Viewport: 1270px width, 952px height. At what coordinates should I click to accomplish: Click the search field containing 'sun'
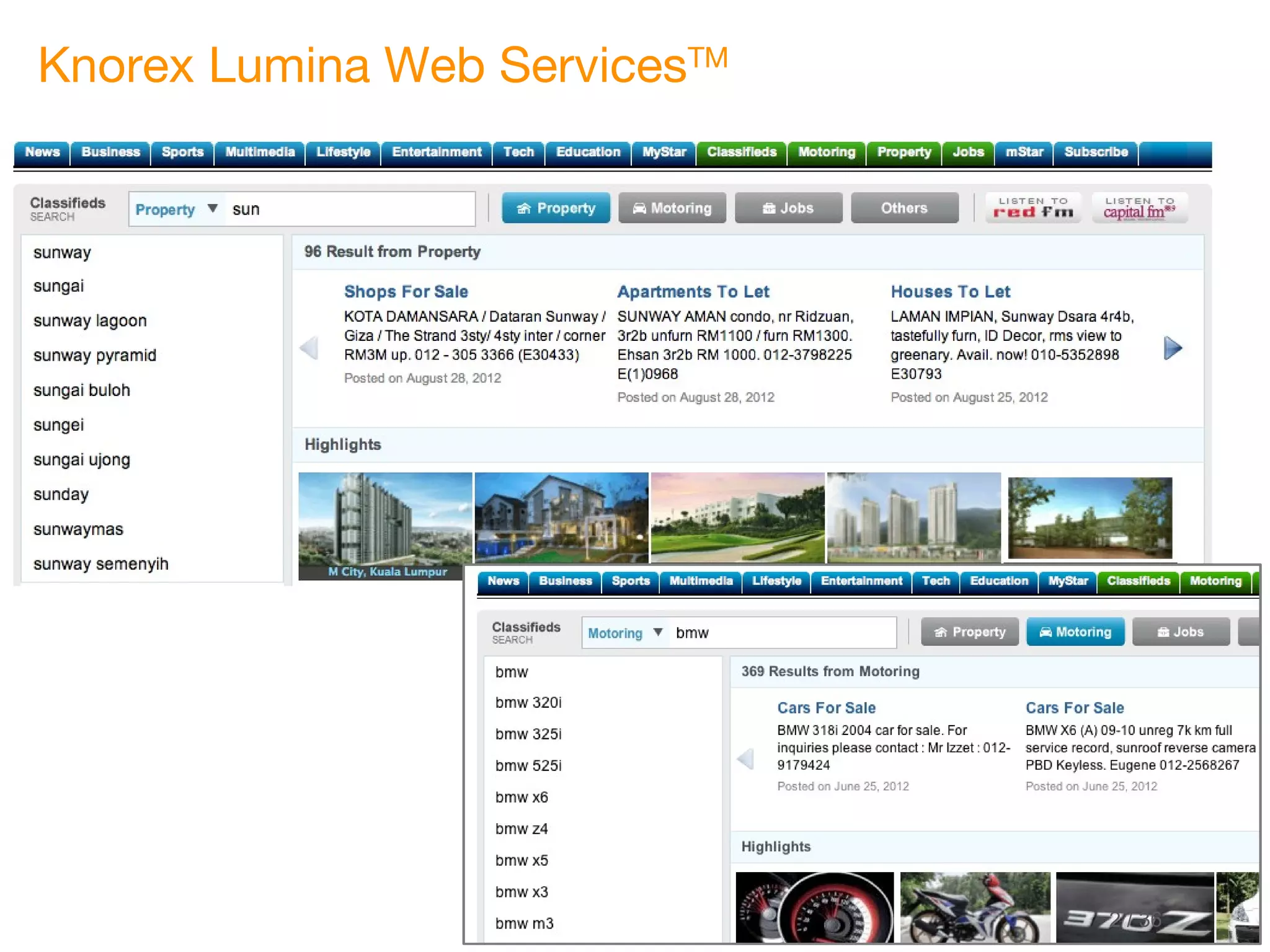350,209
